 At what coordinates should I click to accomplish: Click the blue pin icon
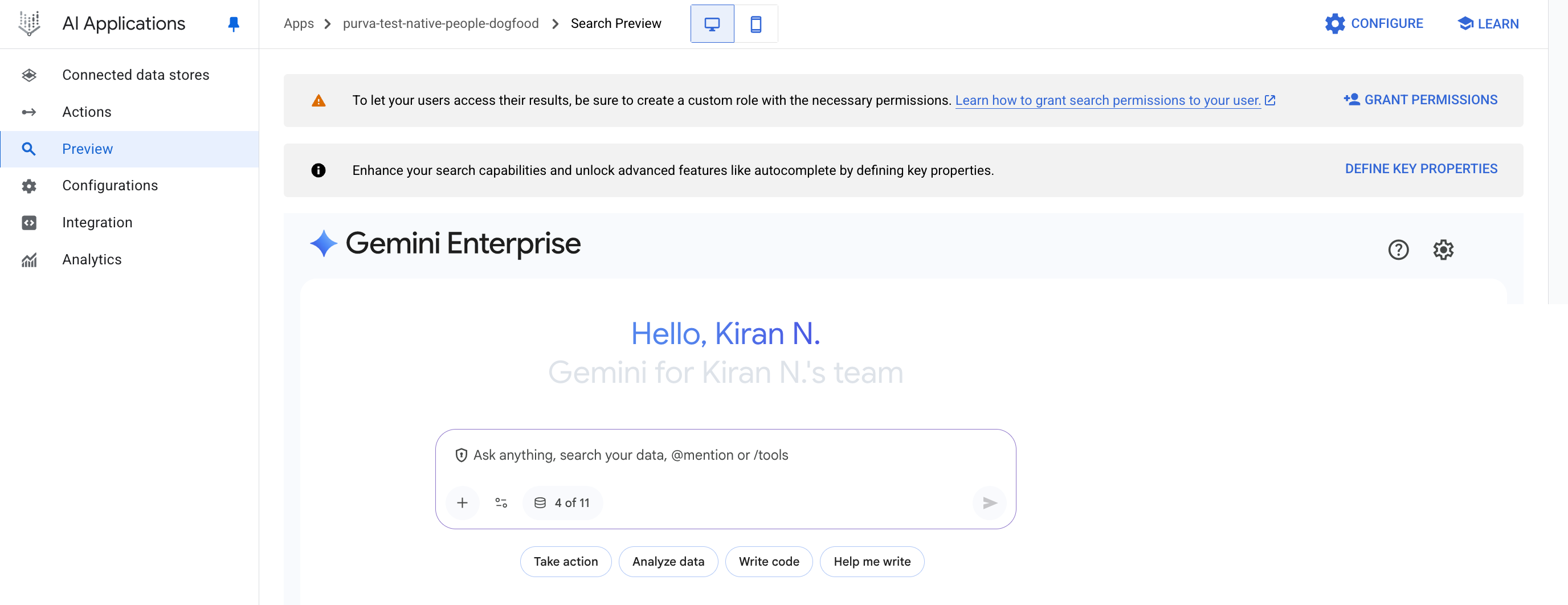[x=233, y=24]
